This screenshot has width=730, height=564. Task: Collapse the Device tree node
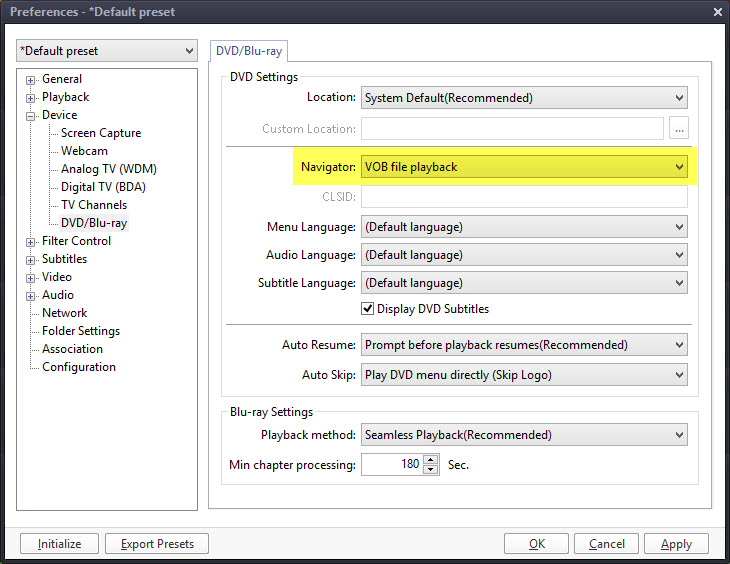(31, 116)
